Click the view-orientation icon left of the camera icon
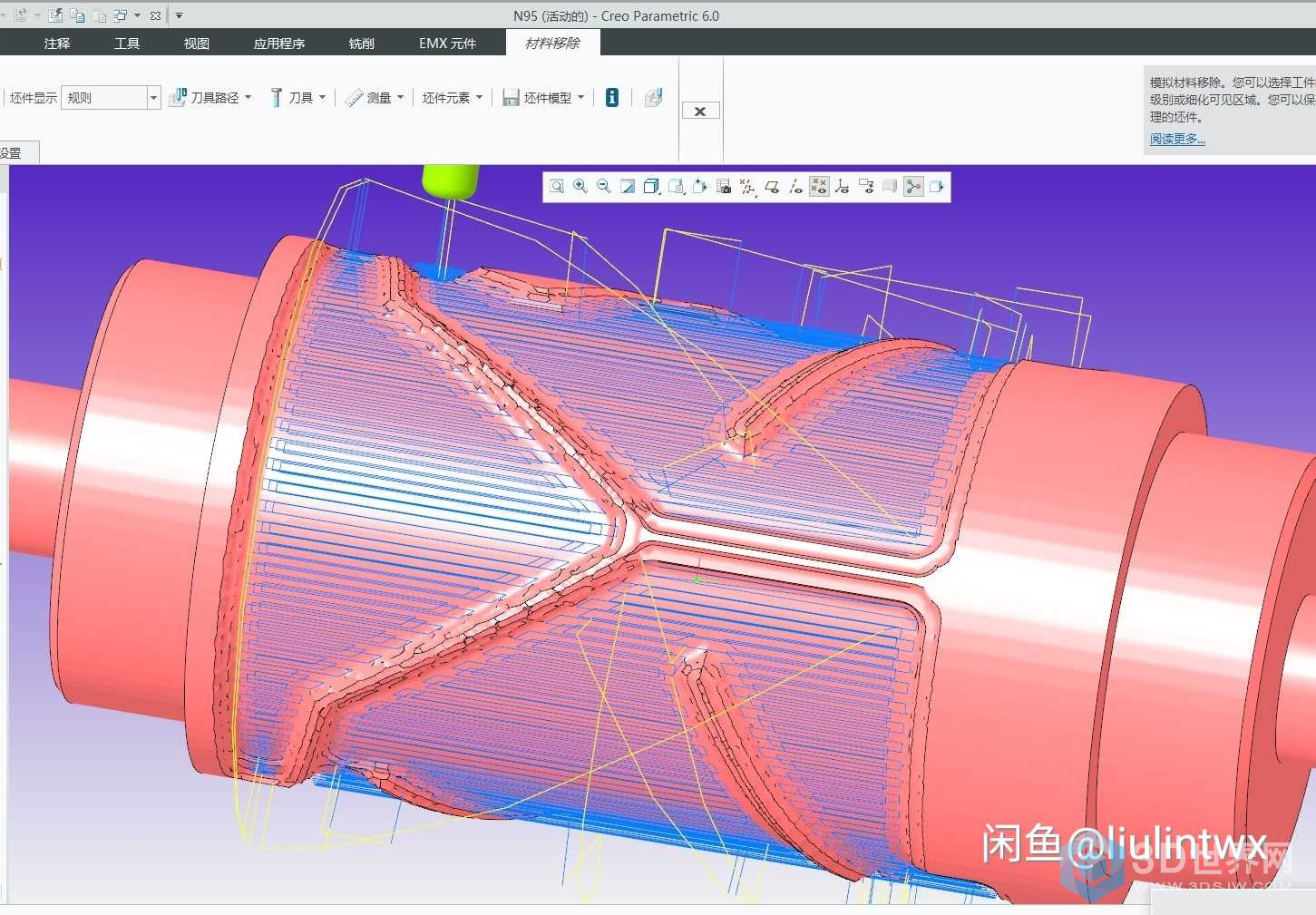This screenshot has height=915, width=1316. (x=699, y=187)
